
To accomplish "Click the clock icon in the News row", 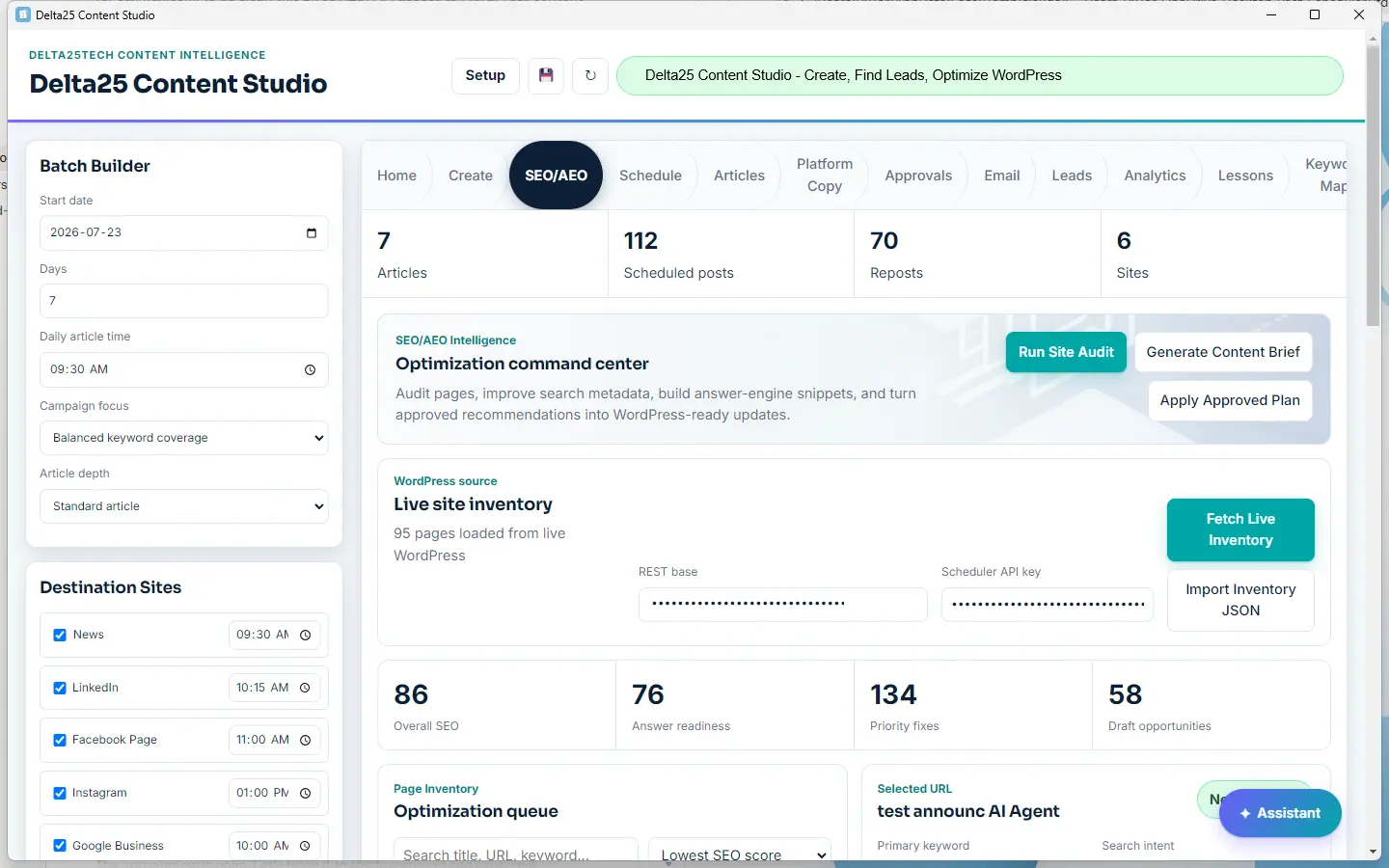I will 305,636.
